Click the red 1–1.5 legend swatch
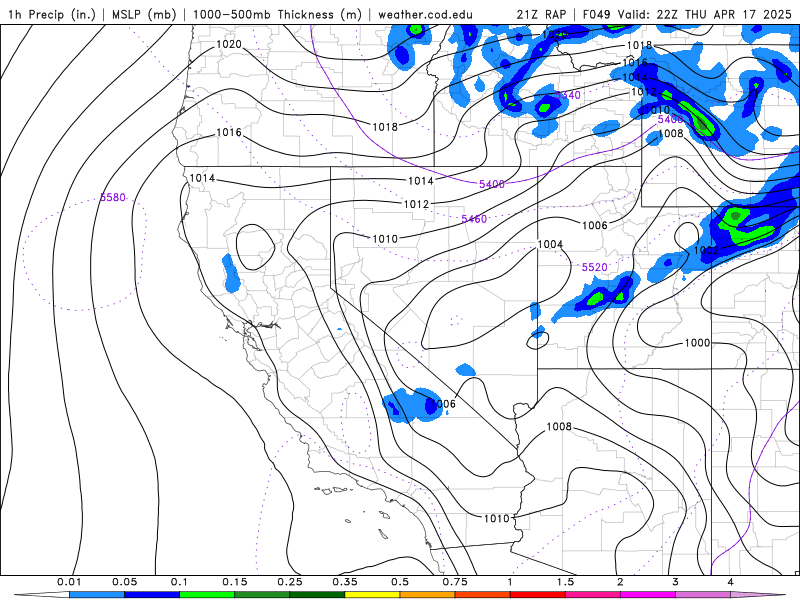 [538, 595]
